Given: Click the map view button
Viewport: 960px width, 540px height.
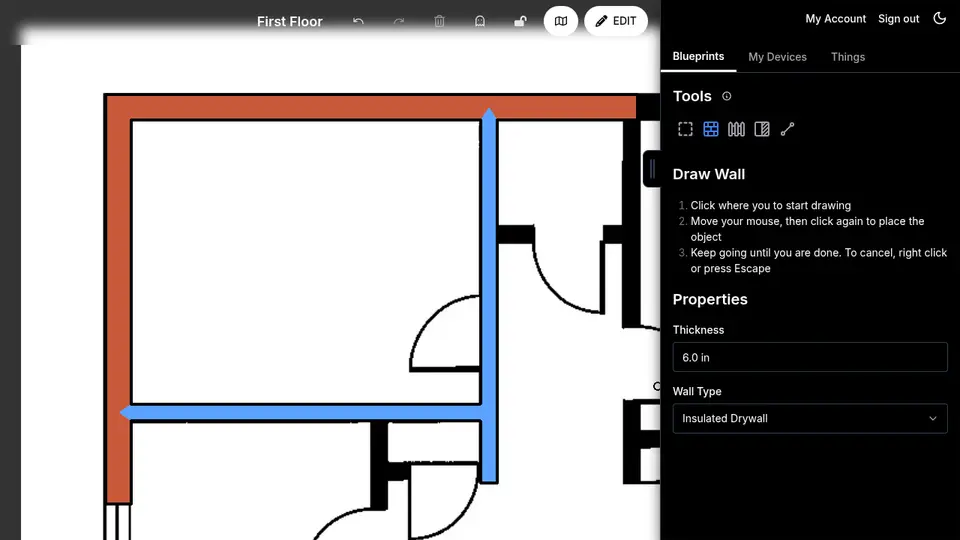Looking at the screenshot, I should (x=561, y=21).
